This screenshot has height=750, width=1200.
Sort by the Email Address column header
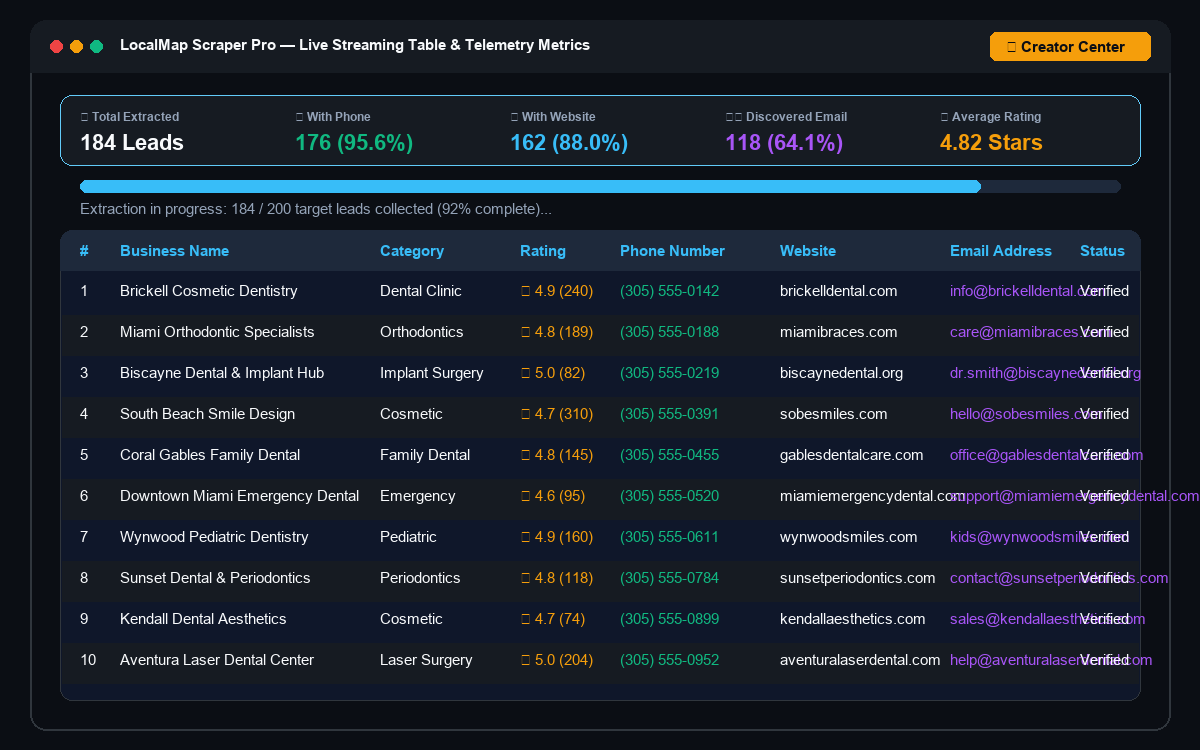(1001, 251)
